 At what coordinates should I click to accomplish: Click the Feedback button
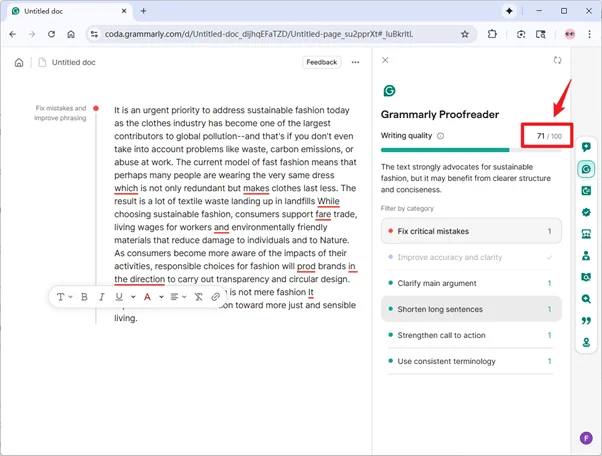pyautogui.click(x=321, y=62)
